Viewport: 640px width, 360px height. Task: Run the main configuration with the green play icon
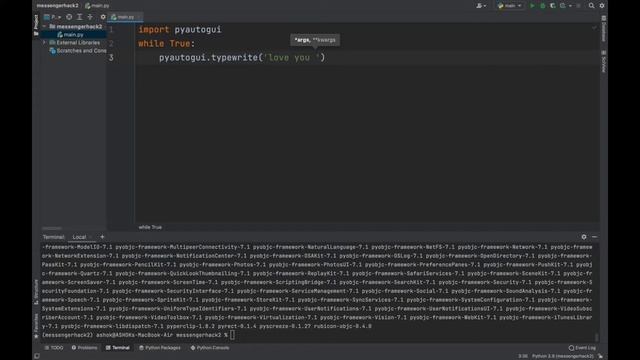click(x=532, y=6)
